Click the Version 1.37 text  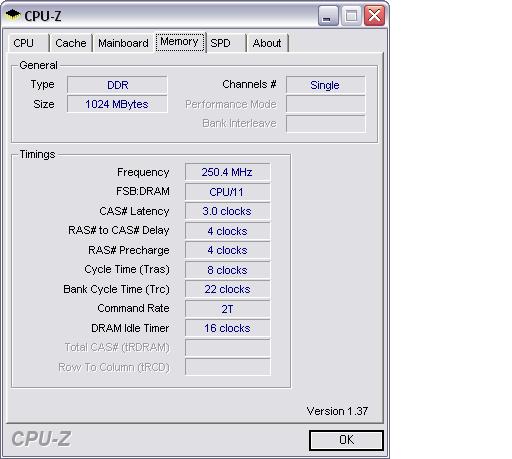coord(337,411)
